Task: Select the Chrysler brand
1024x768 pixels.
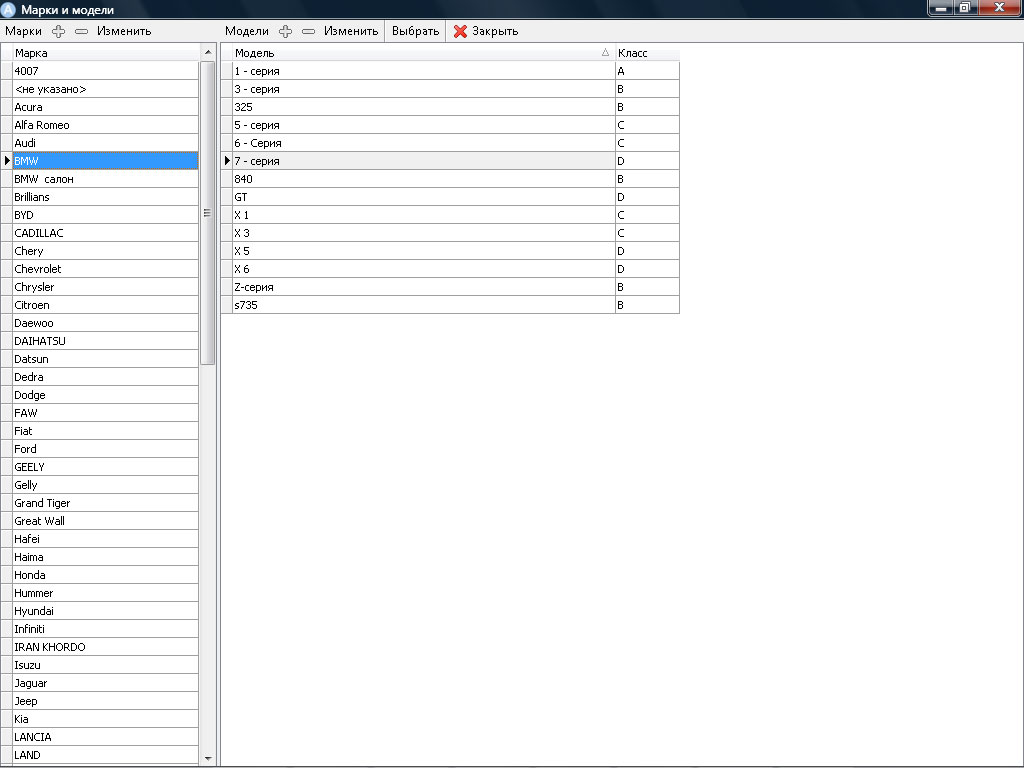Action: [105, 287]
